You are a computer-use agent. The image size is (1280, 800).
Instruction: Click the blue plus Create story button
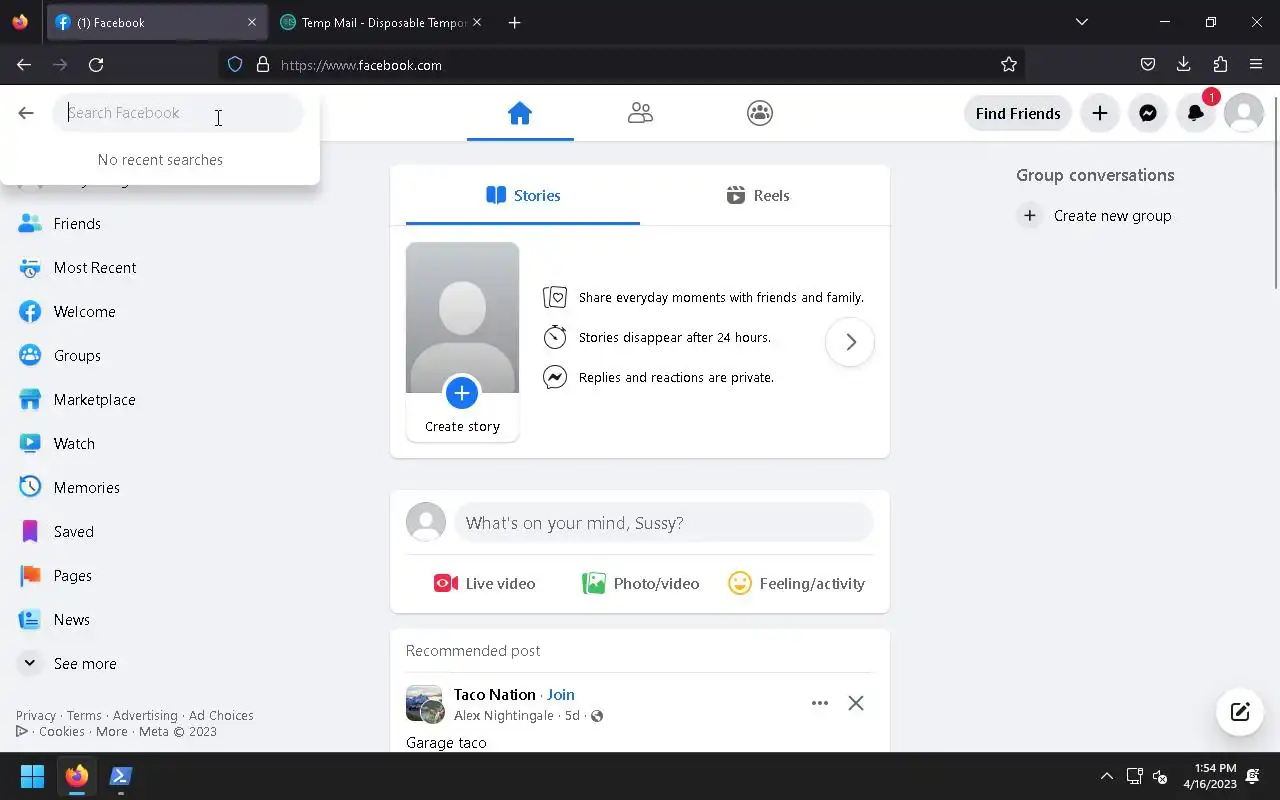tap(462, 393)
